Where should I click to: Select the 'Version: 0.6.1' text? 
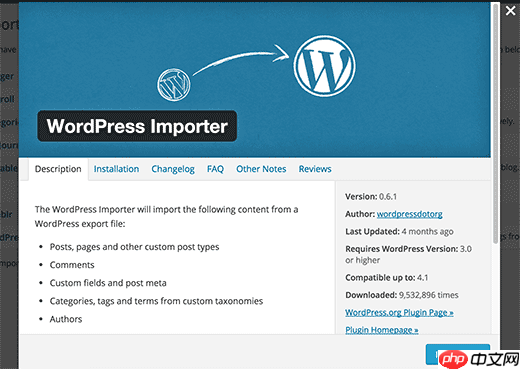pyautogui.click(x=371, y=197)
